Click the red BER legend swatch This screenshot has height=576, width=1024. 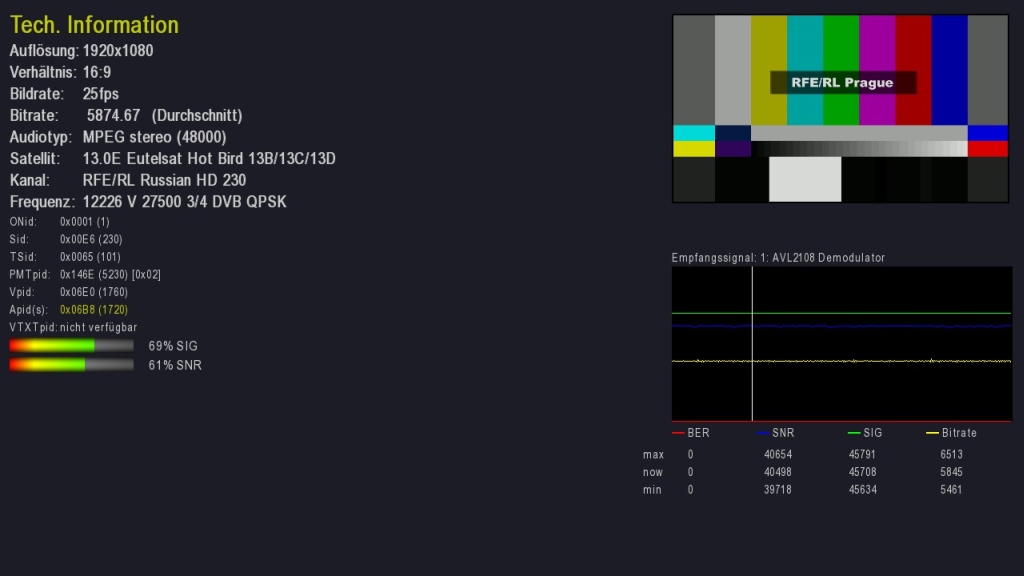(678, 433)
